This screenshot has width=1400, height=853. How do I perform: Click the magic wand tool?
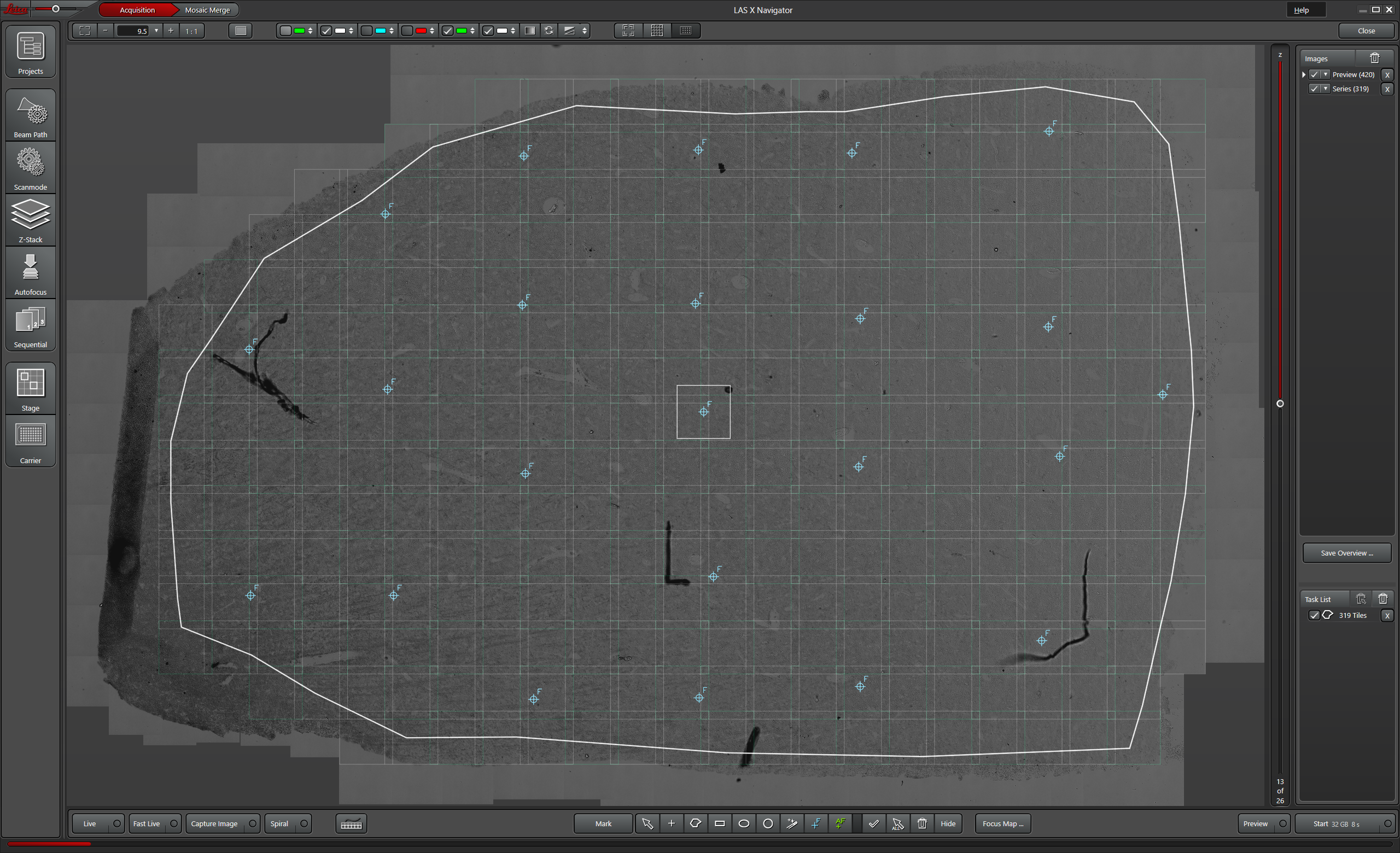[x=791, y=823]
